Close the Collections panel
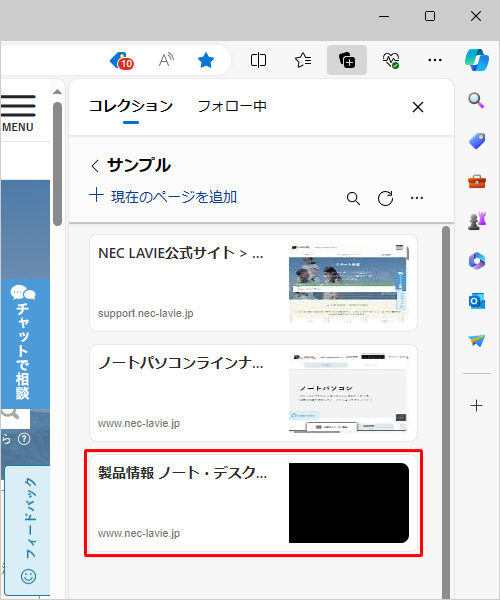500x600 pixels. point(418,107)
